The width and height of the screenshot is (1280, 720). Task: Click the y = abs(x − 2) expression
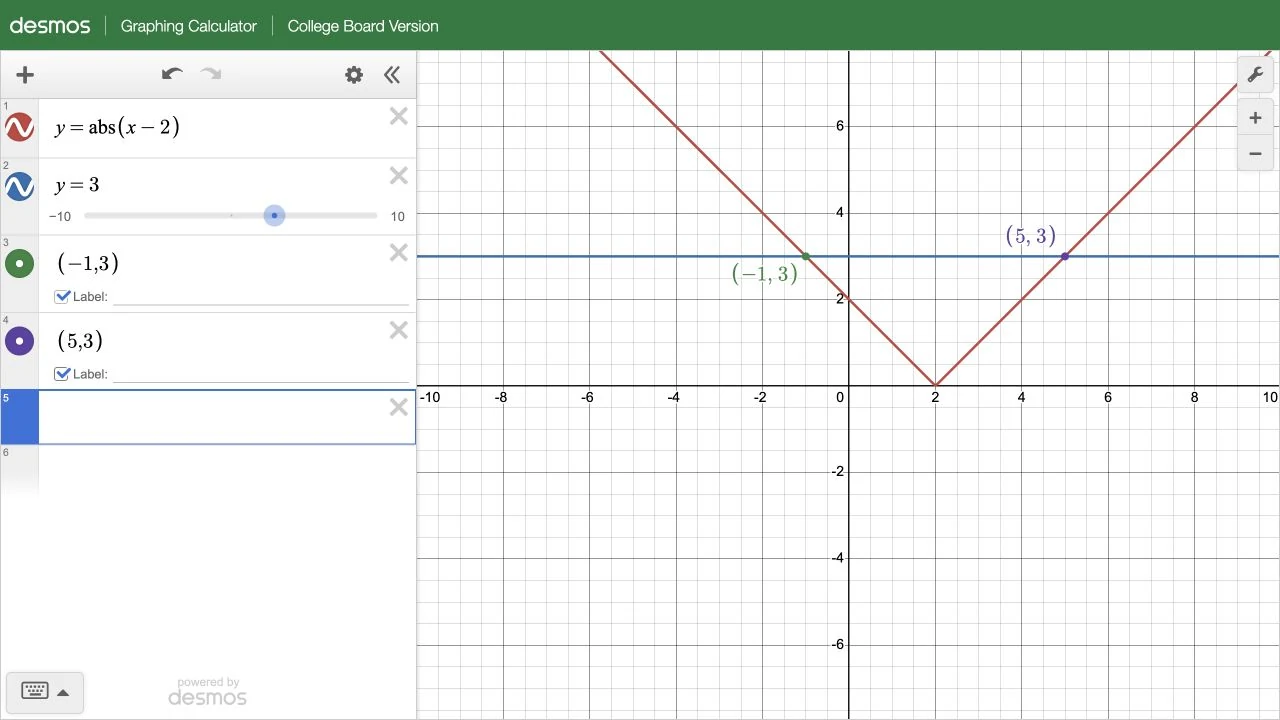[x=117, y=127]
